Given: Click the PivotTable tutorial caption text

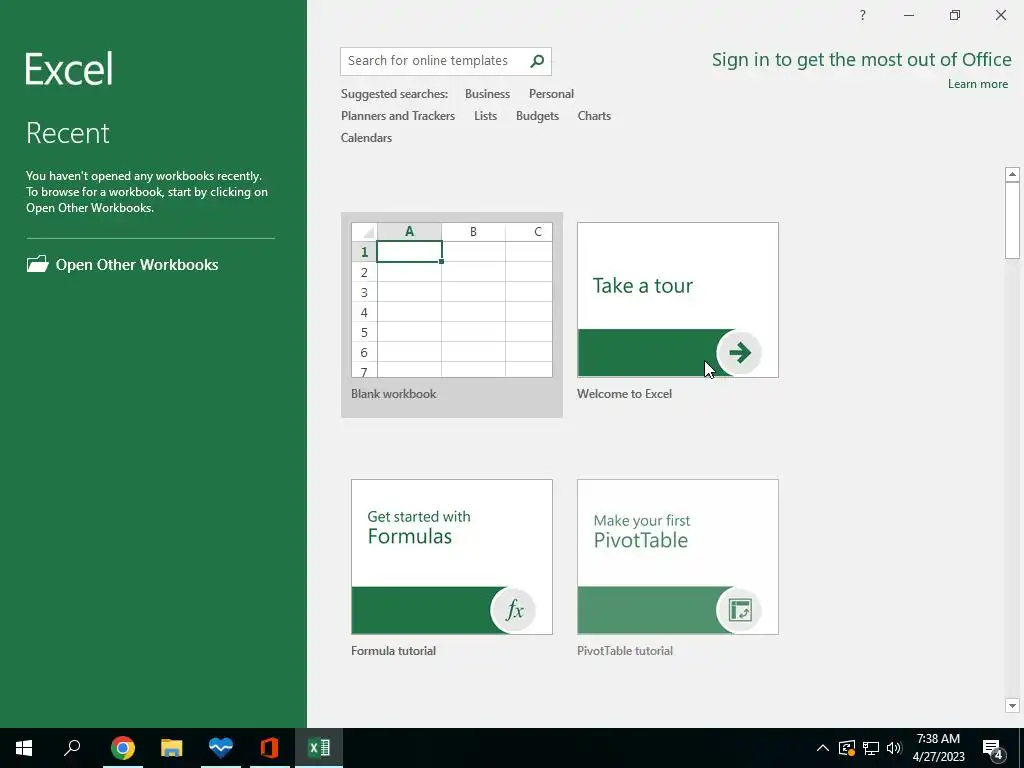Looking at the screenshot, I should click(x=624, y=650).
